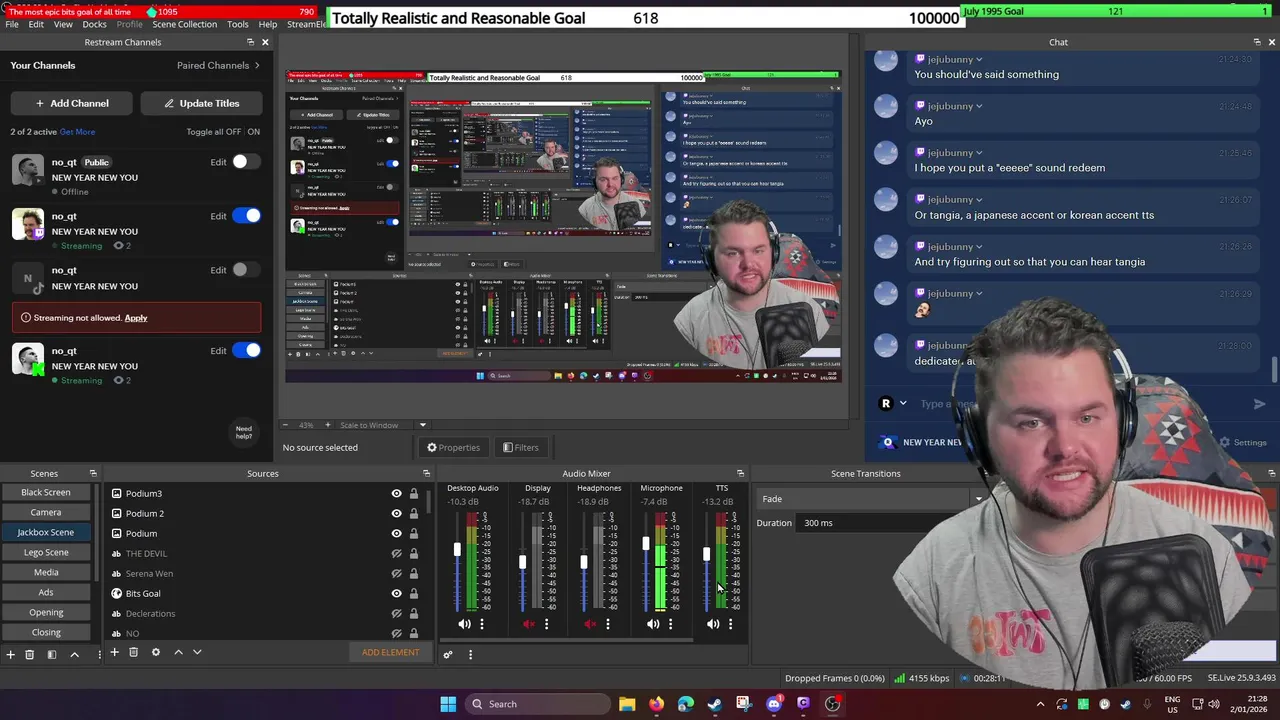Open Microphone options dots menu

pyautogui.click(x=671, y=624)
